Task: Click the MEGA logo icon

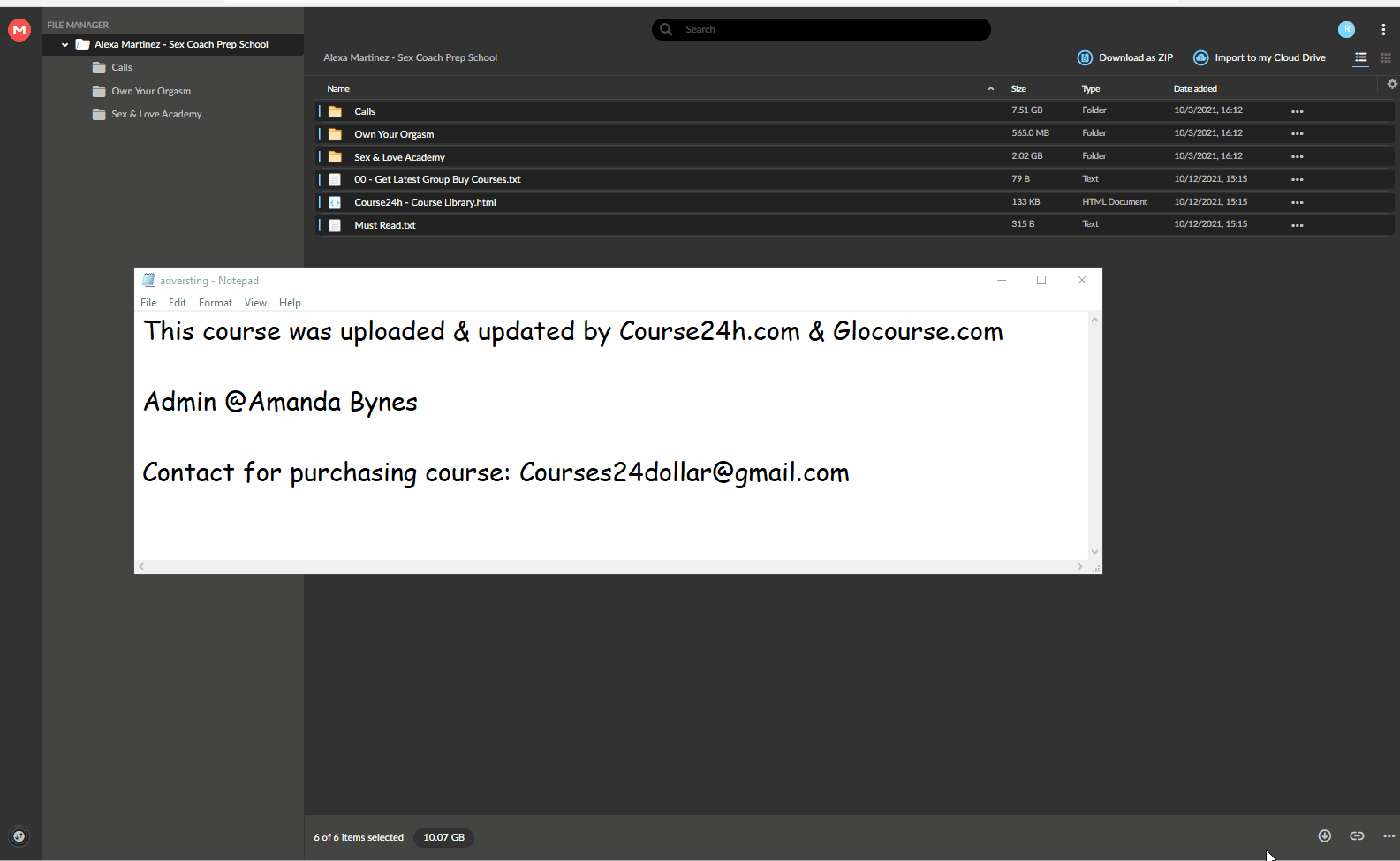Action: [19, 30]
